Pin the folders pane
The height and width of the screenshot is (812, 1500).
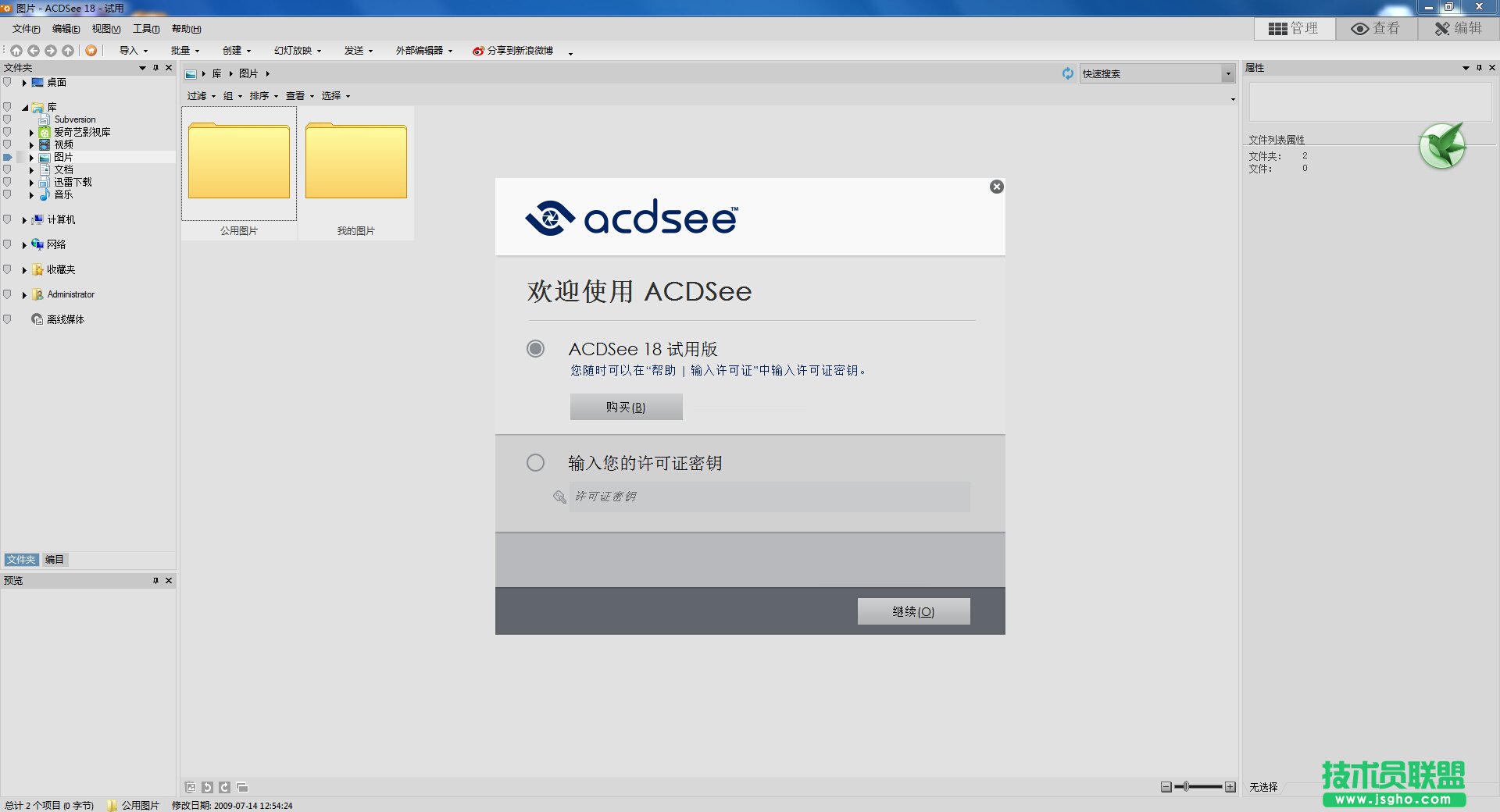pos(155,68)
